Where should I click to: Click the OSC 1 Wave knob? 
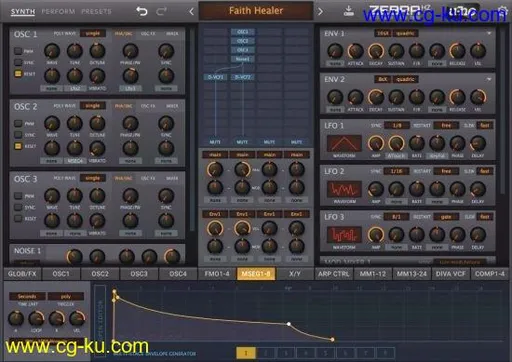pyautogui.click(x=52, y=51)
